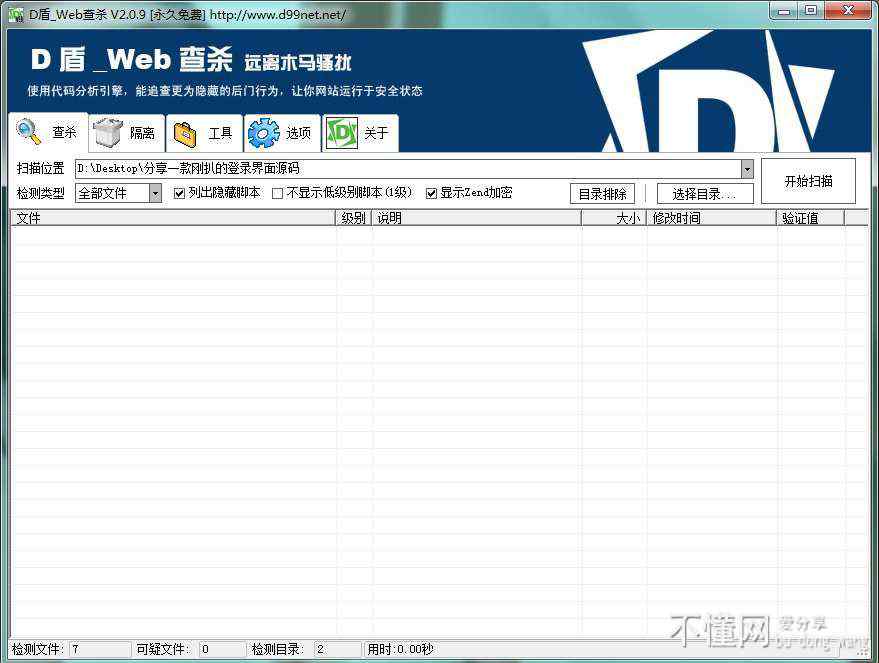Sort by the 说明 column header

pos(476,218)
